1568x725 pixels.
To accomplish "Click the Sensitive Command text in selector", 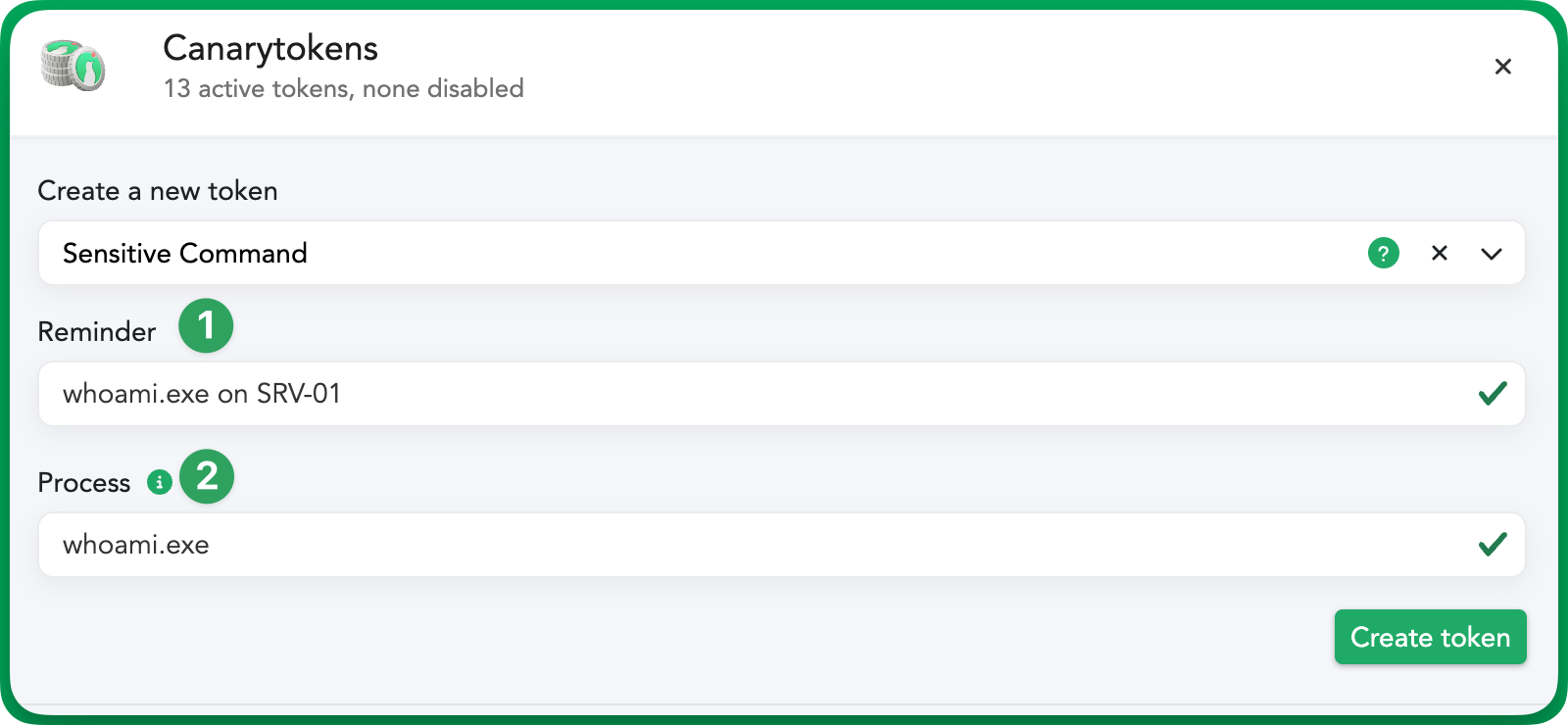I will pos(185,254).
